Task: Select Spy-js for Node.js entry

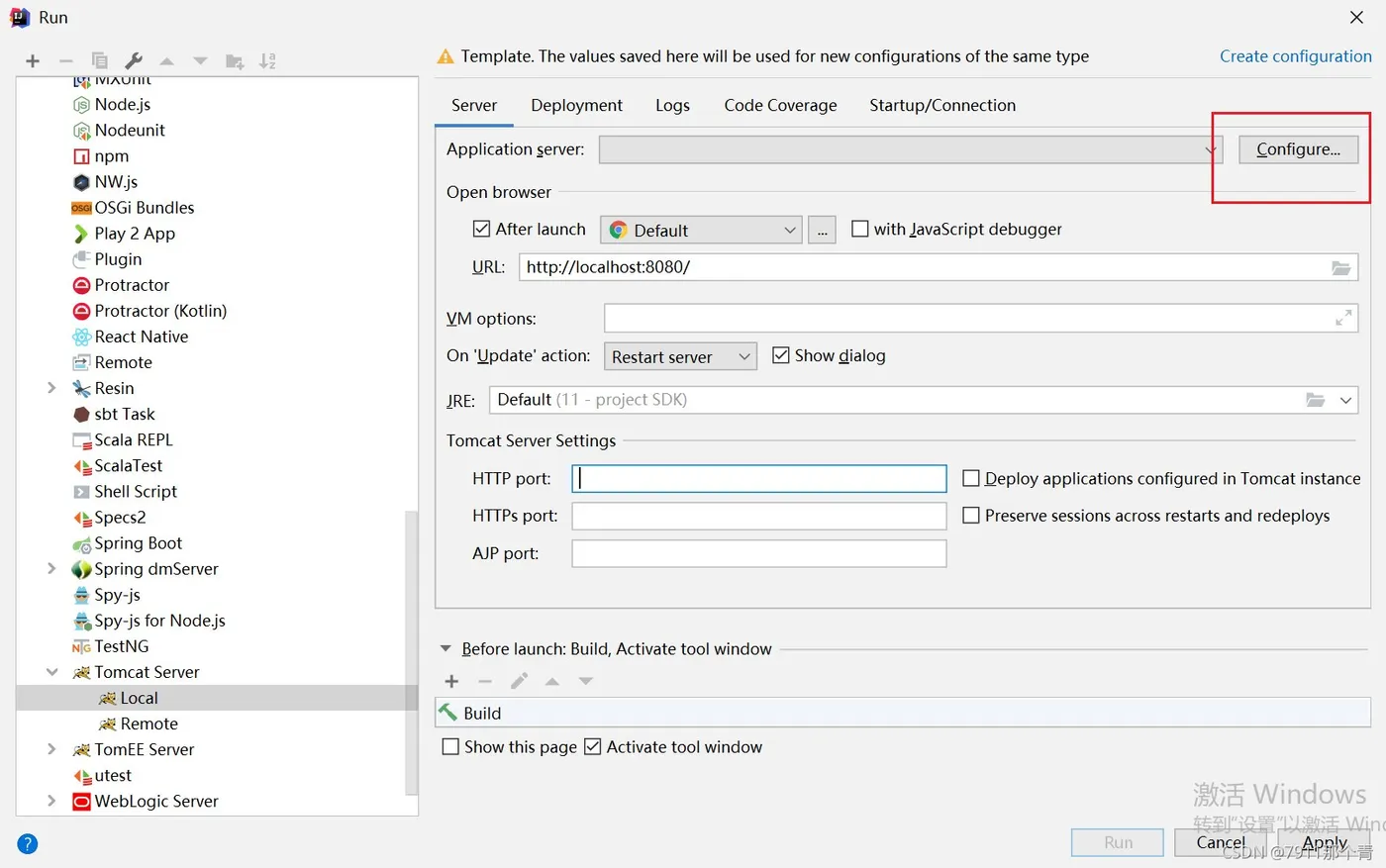Action: click(x=148, y=621)
